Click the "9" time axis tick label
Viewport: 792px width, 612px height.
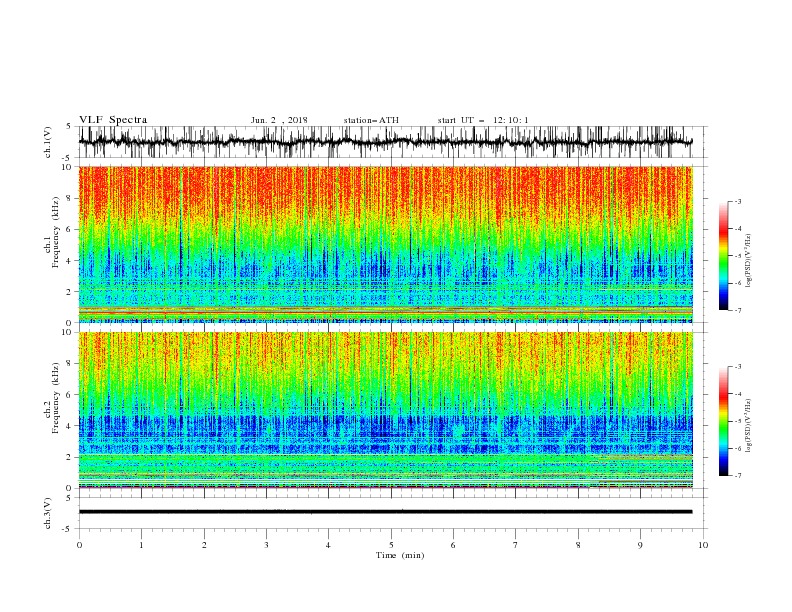pos(640,545)
